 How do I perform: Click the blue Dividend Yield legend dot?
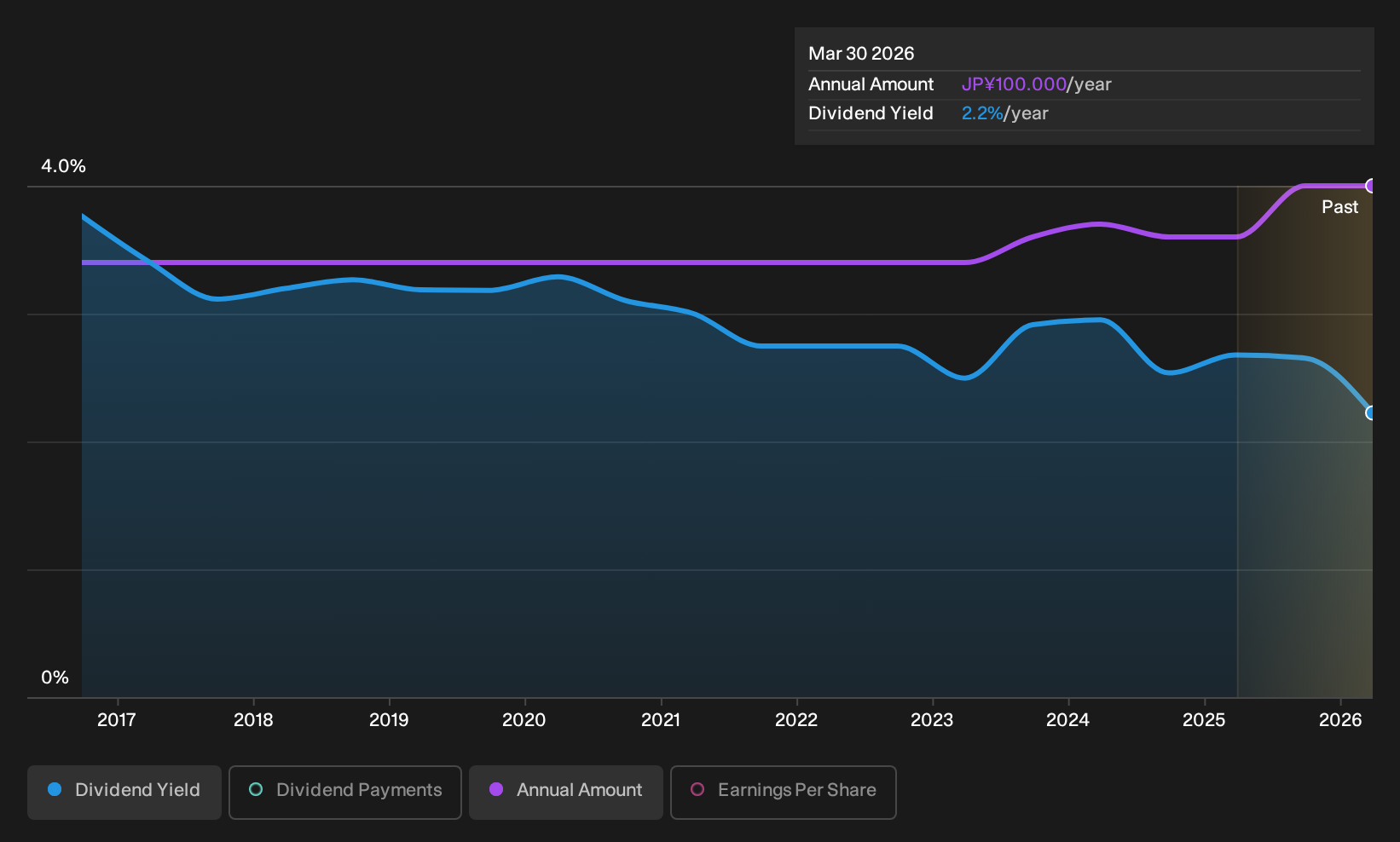[55, 789]
